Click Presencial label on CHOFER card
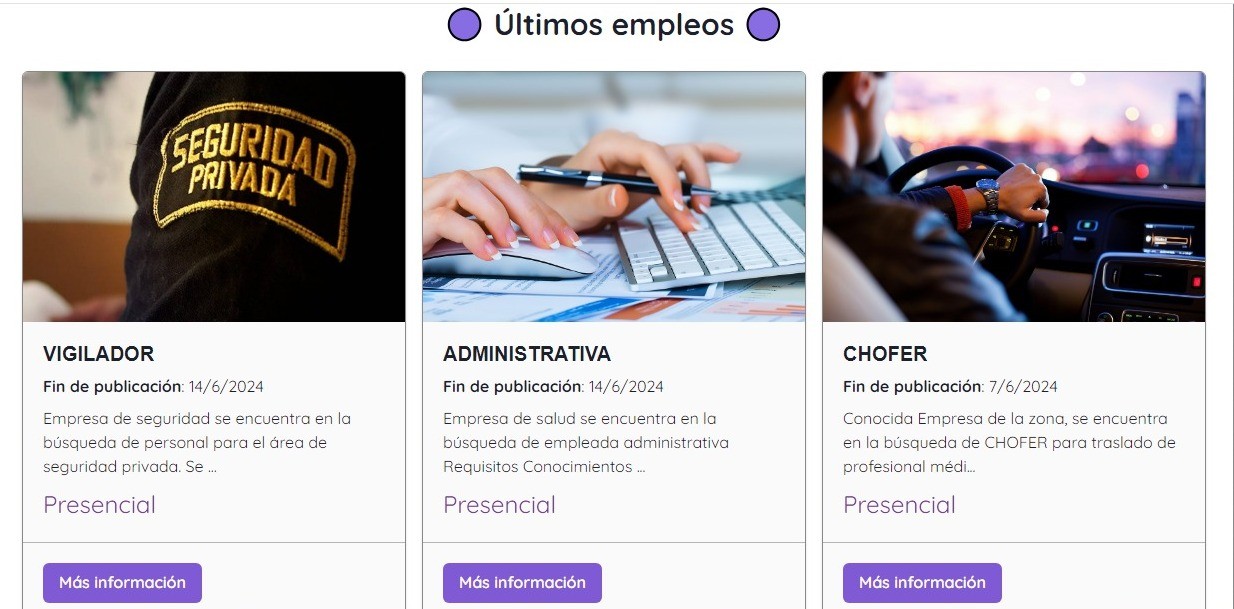1234x609 pixels. 899,505
